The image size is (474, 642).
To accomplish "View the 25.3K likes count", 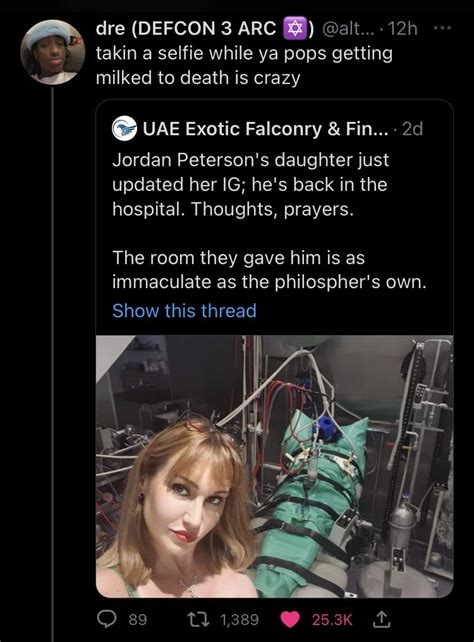I will pos(332,619).
